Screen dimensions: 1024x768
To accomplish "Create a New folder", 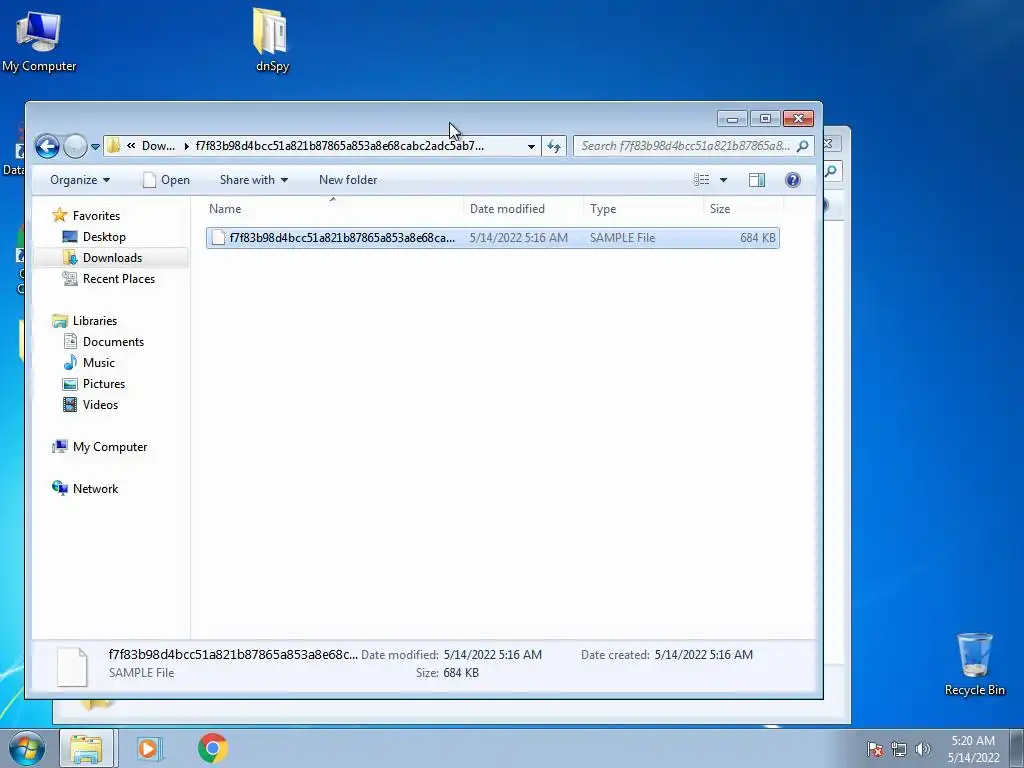I will tap(348, 180).
